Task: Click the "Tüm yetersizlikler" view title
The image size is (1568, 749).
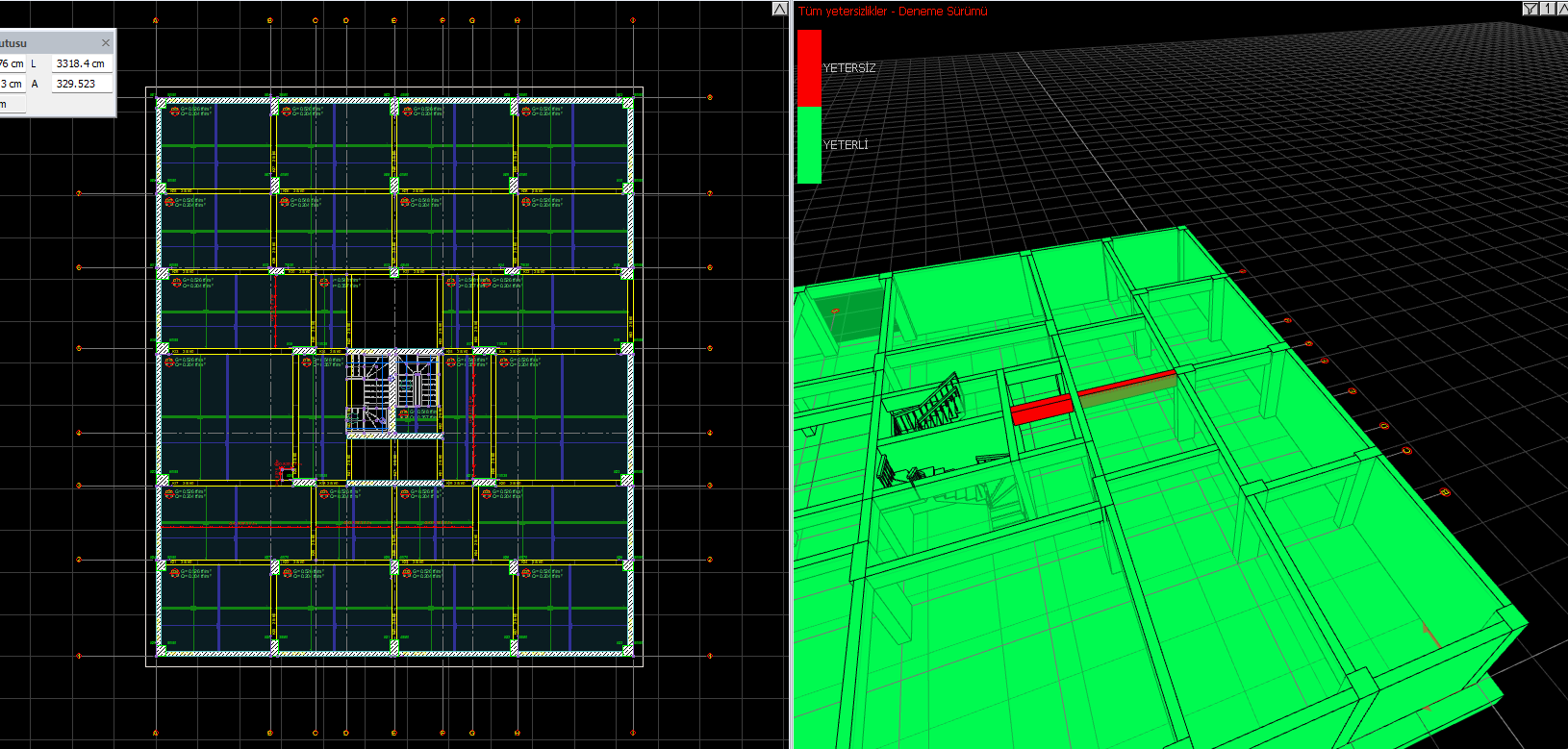Action: pyautogui.click(x=892, y=12)
